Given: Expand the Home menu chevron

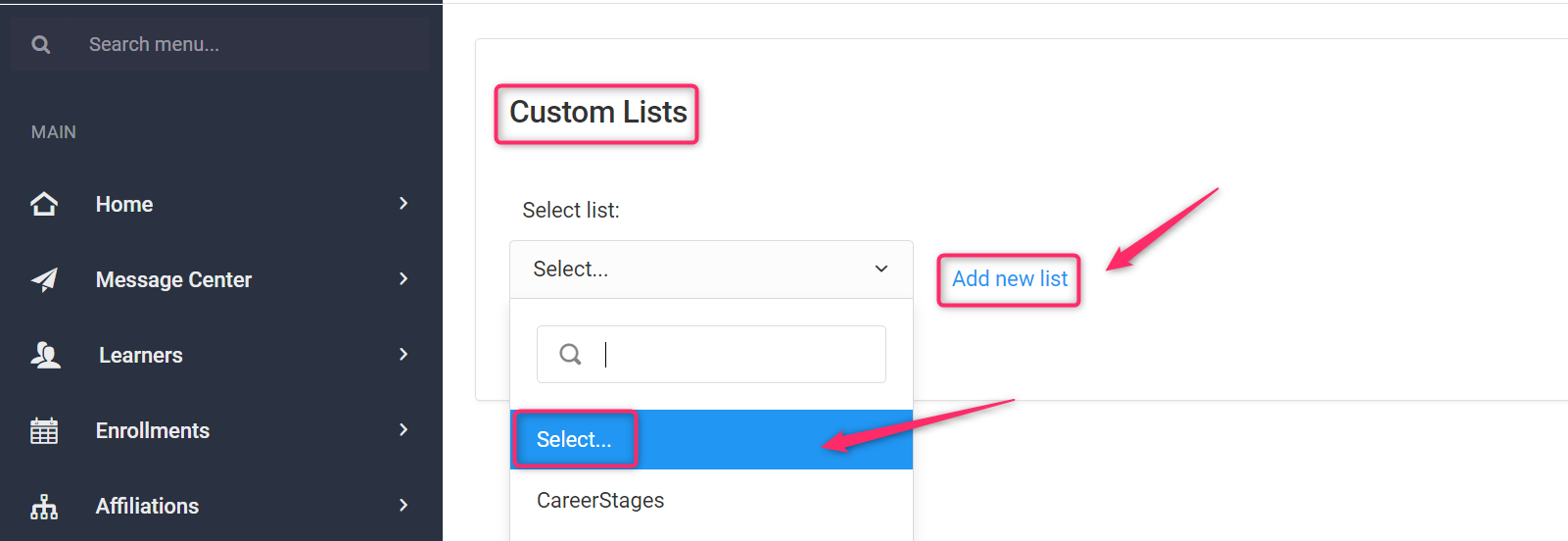Looking at the screenshot, I should tap(404, 203).
